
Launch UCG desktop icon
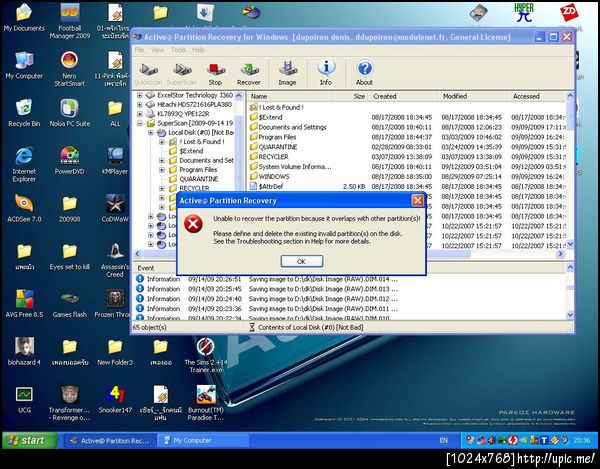coord(24,399)
